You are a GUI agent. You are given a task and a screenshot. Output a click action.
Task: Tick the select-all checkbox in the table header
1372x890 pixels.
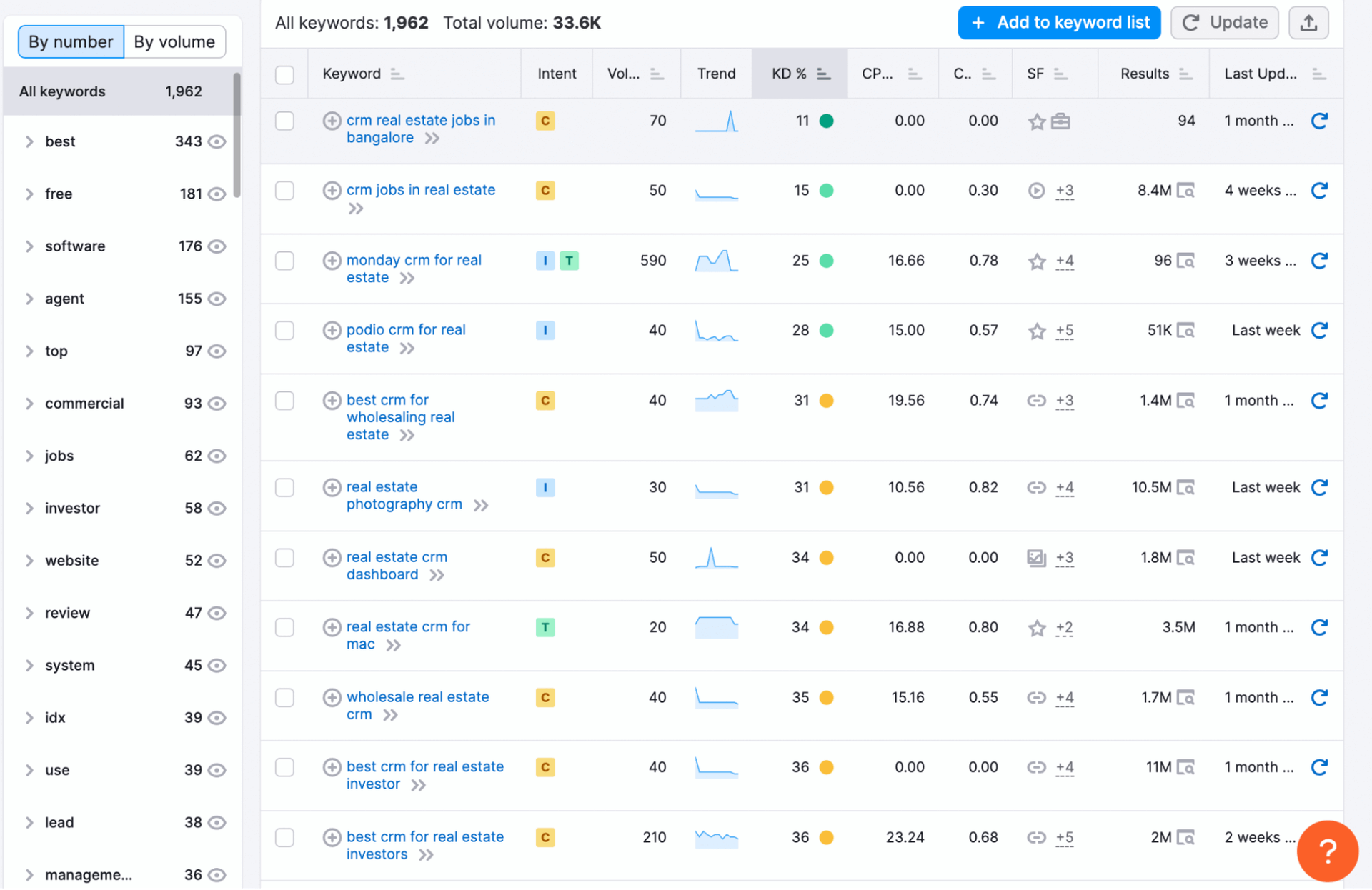[x=284, y=74]
